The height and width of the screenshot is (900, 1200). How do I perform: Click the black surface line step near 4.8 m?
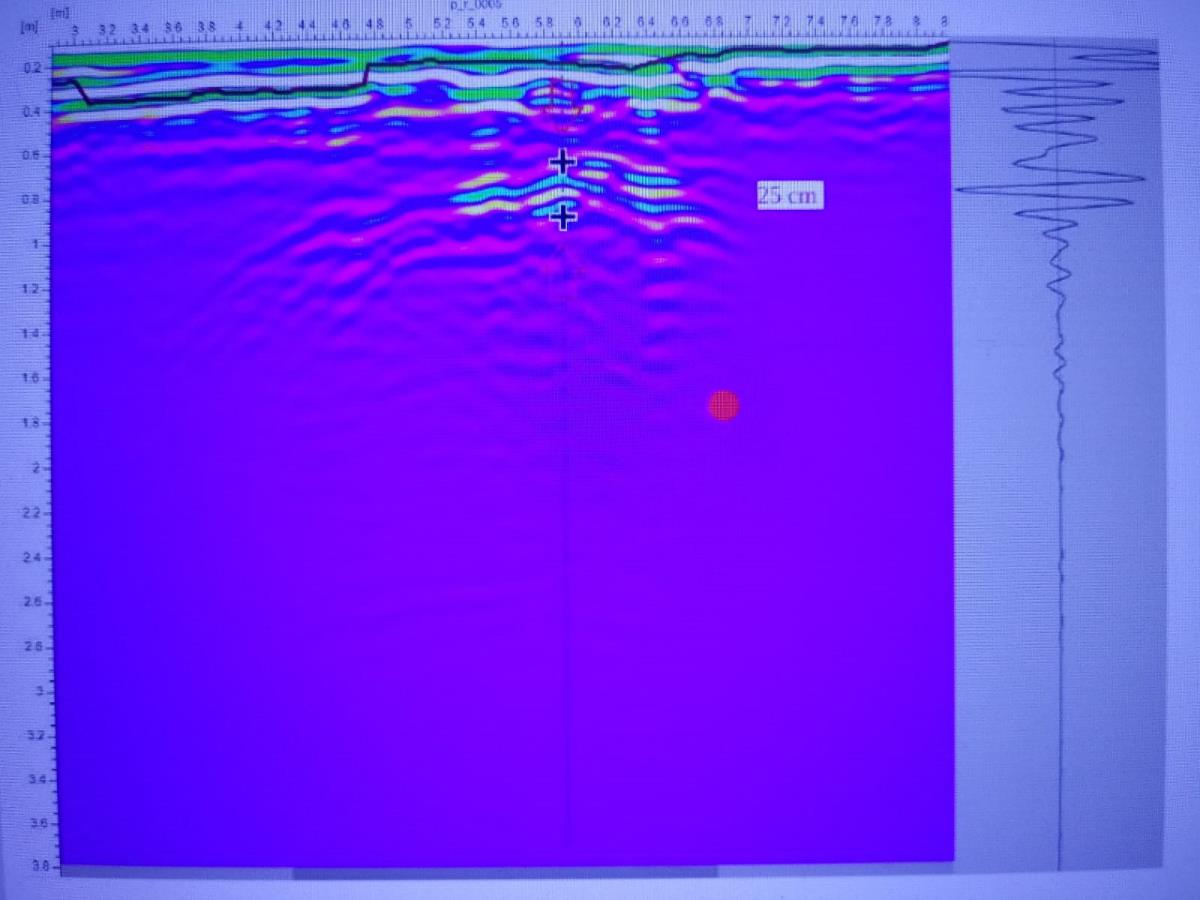pyautogui.click(x=368, y=77)
